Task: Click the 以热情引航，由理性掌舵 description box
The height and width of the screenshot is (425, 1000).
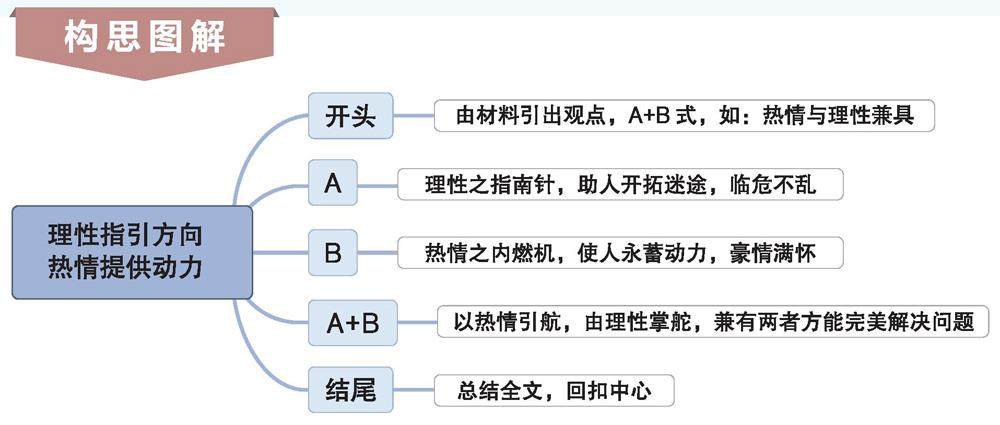Action: coord(713,322)
